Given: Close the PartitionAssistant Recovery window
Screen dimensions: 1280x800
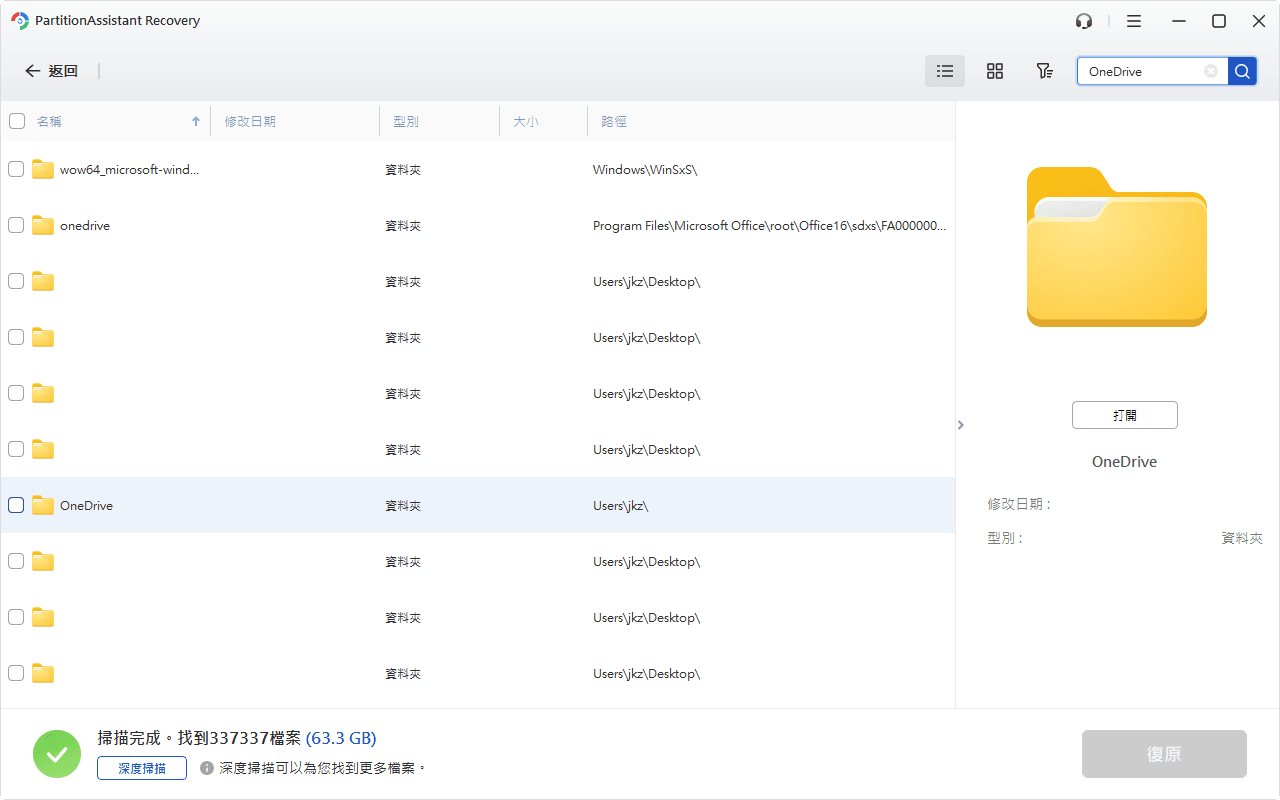Looking at the screenshot, I should click(x=1259, y=21).
